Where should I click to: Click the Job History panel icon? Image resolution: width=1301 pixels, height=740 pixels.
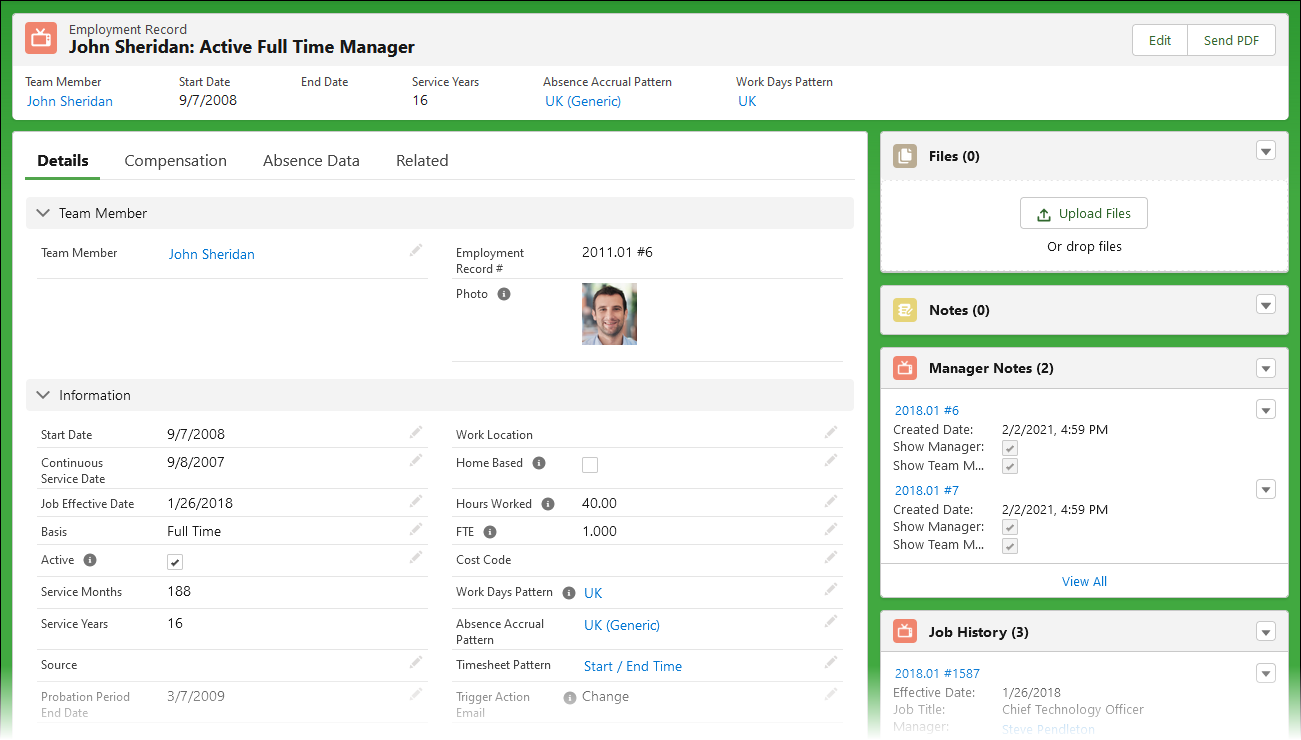[904, 631]
